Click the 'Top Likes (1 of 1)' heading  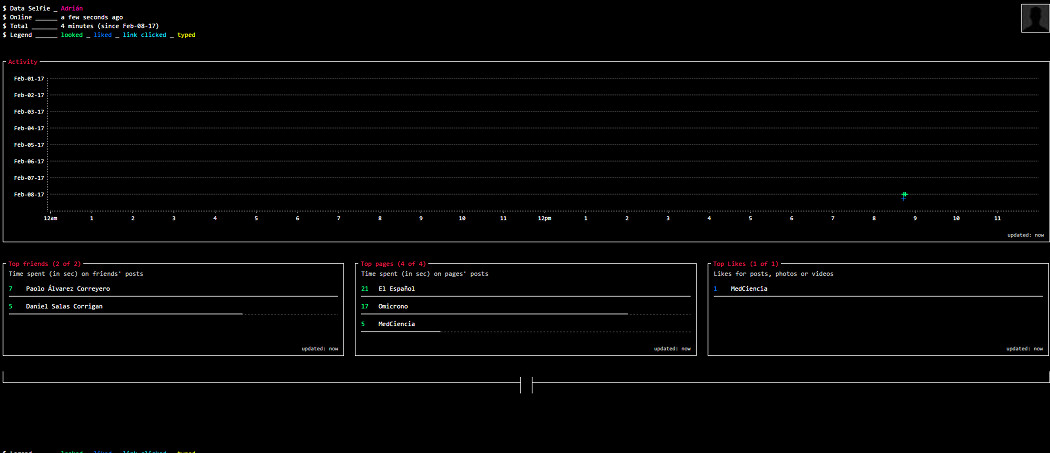click(x=746, y=264)
